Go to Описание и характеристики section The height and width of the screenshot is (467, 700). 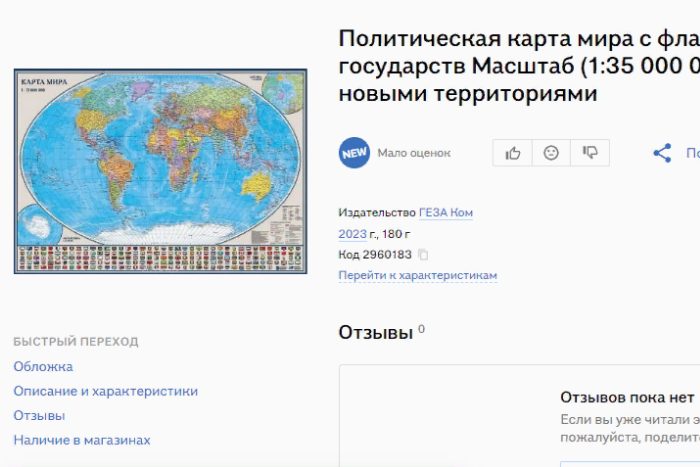(x=105, y=391)
